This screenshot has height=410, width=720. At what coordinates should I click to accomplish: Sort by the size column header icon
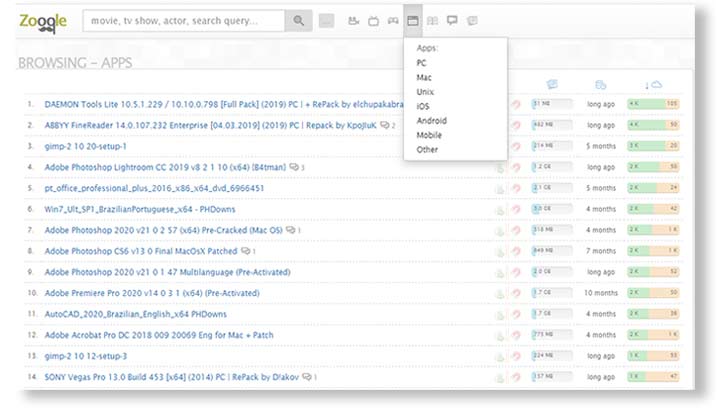[552, 84]
